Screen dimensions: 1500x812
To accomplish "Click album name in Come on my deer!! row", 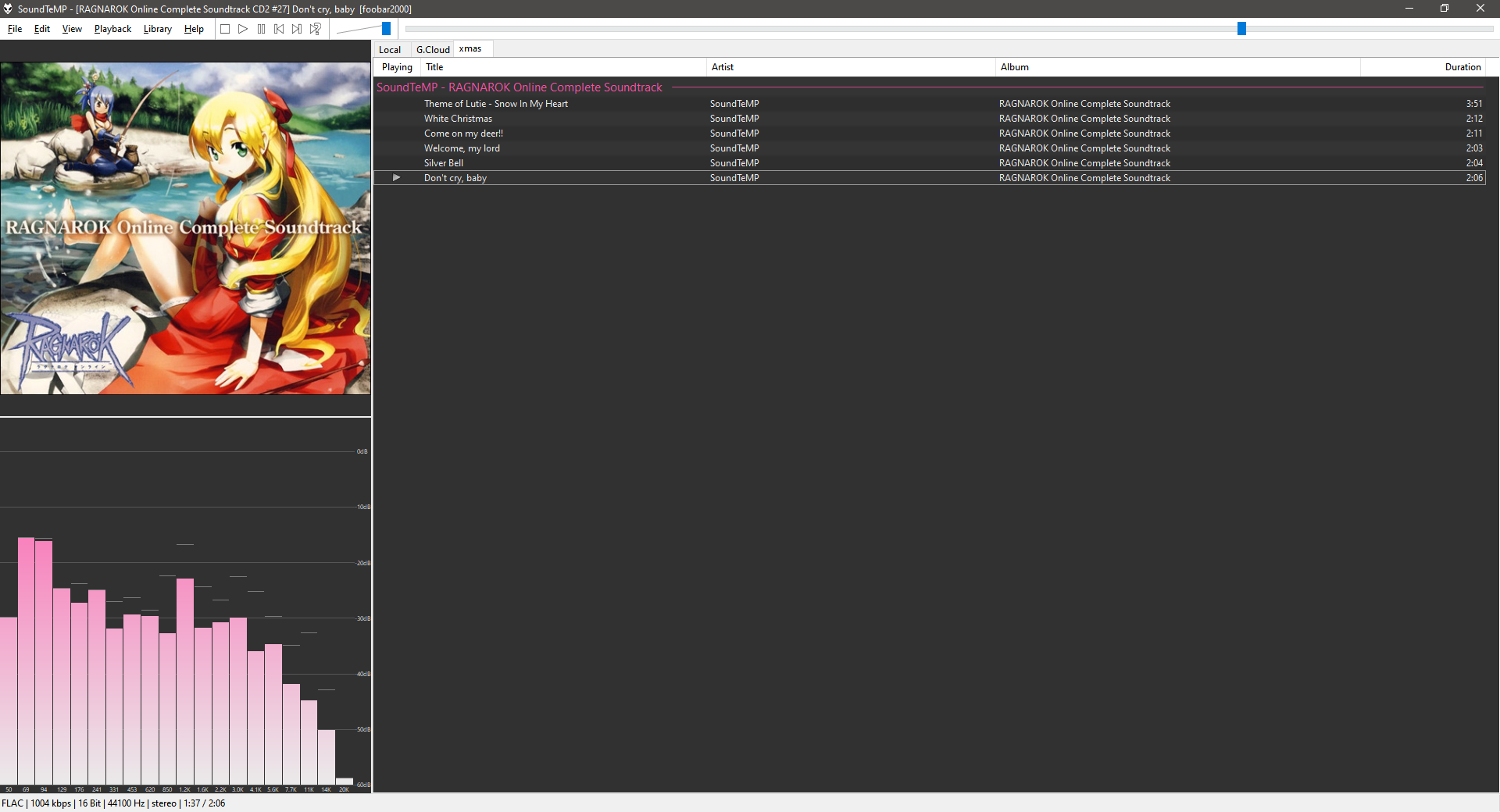I will pyautogui.click(x=1084, y=134).
